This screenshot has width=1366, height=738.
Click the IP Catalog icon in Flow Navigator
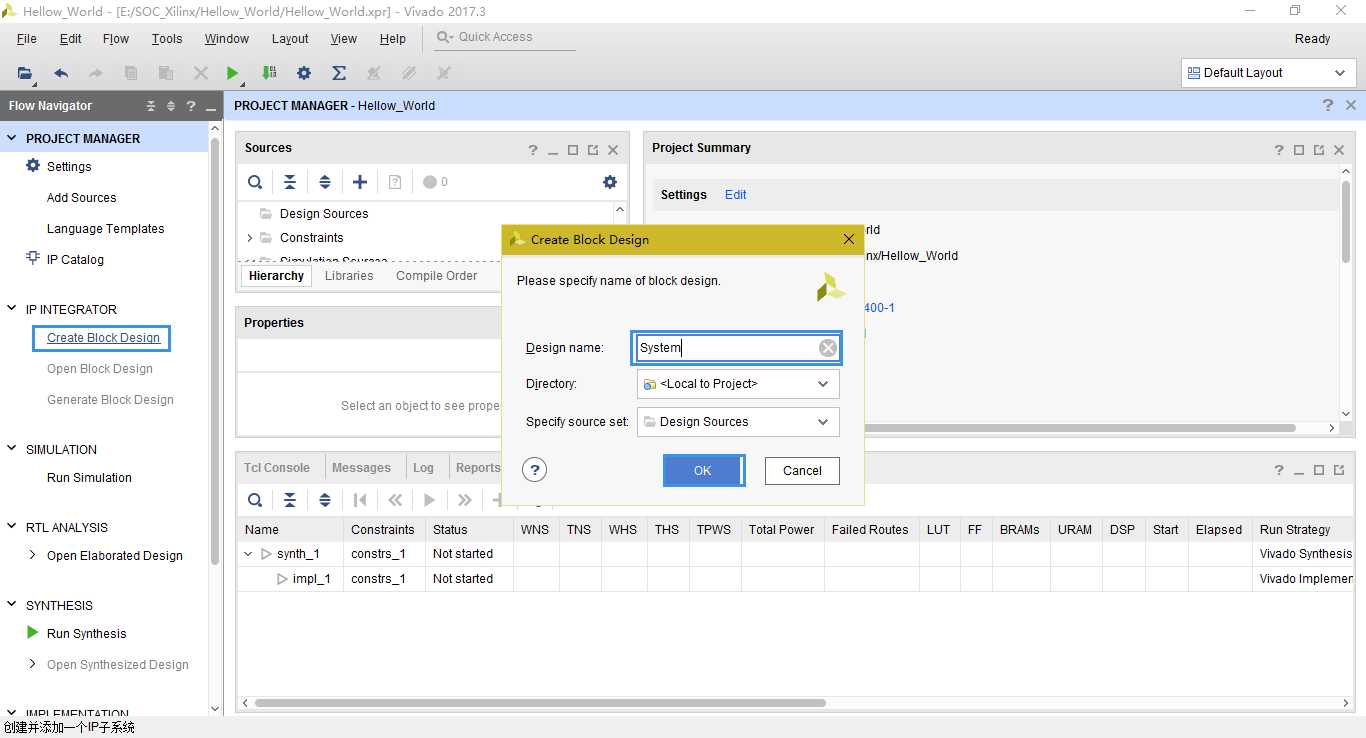coord(33,259)
